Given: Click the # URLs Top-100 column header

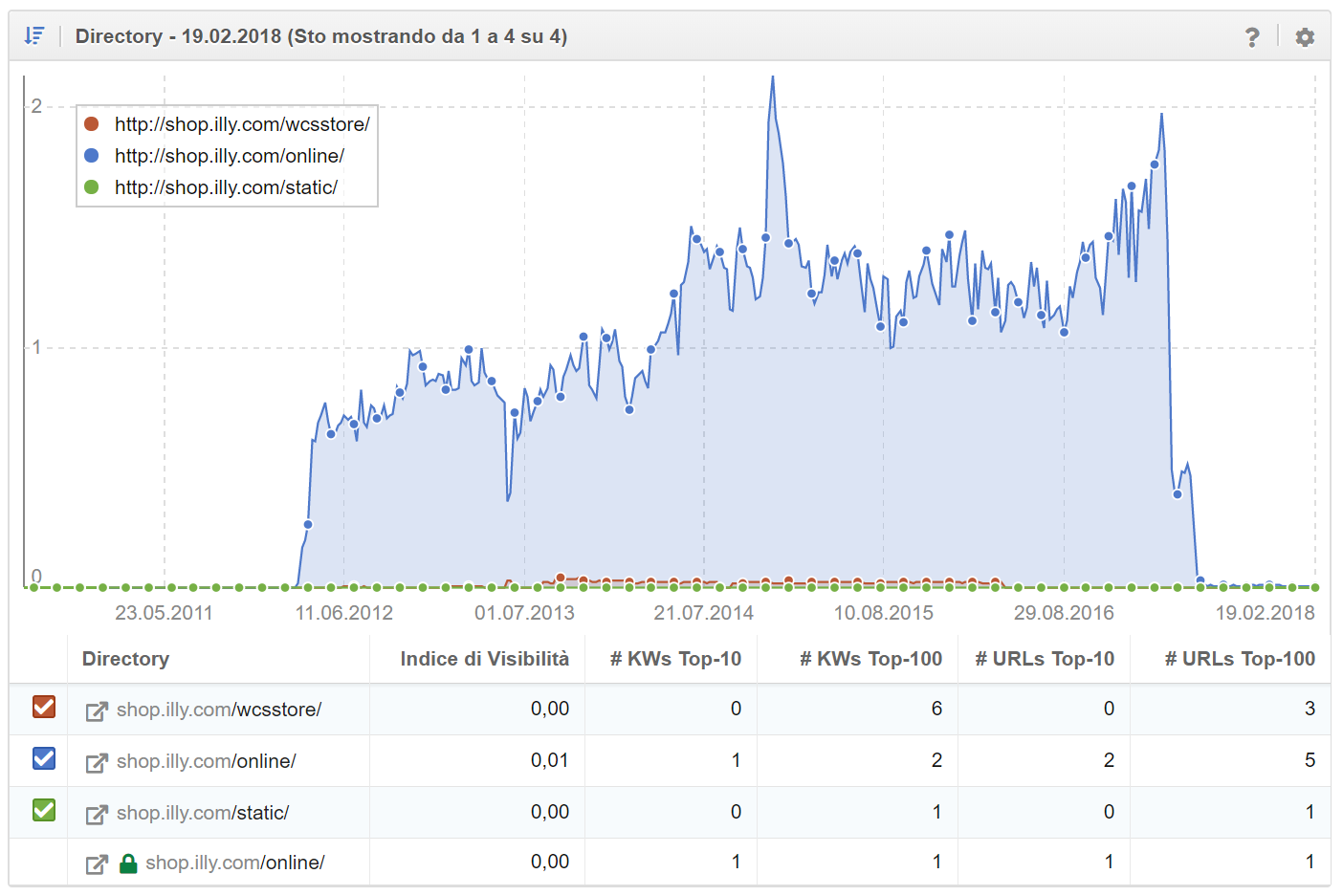Looking at the screenshot, I should pos(1239,659).
